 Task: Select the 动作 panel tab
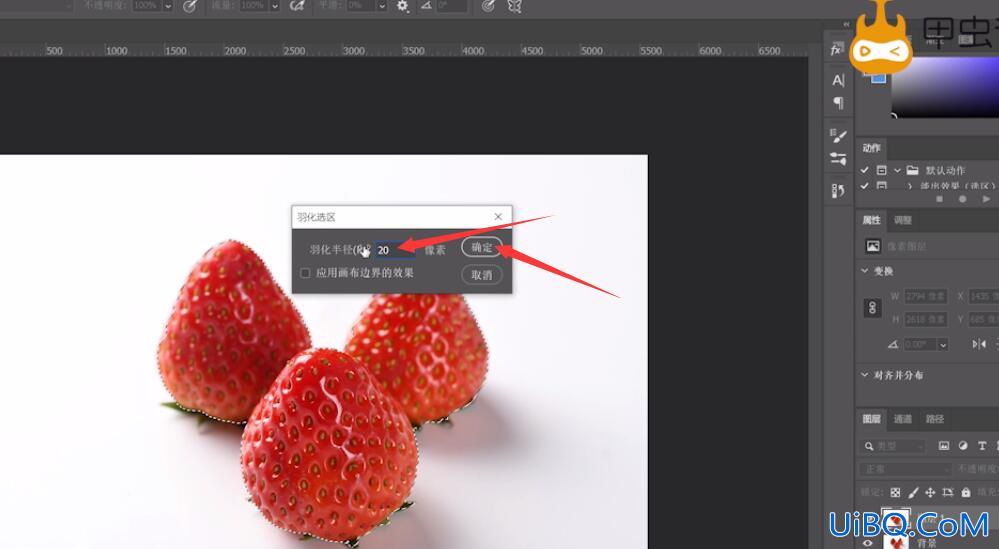[872, 148]
